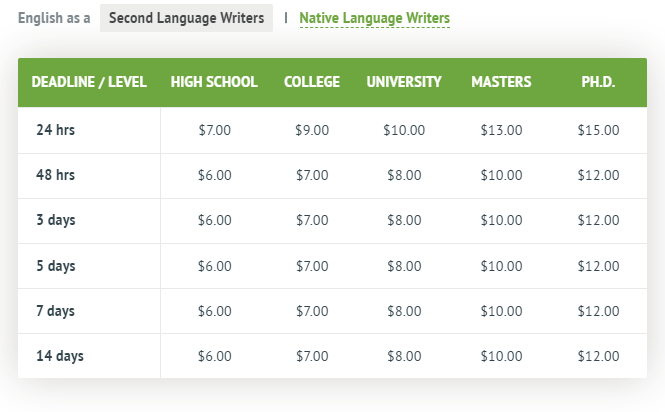665x412 pixels.
Task: Select the 14 days deadline row label
Action: click(x=60, y=356)
